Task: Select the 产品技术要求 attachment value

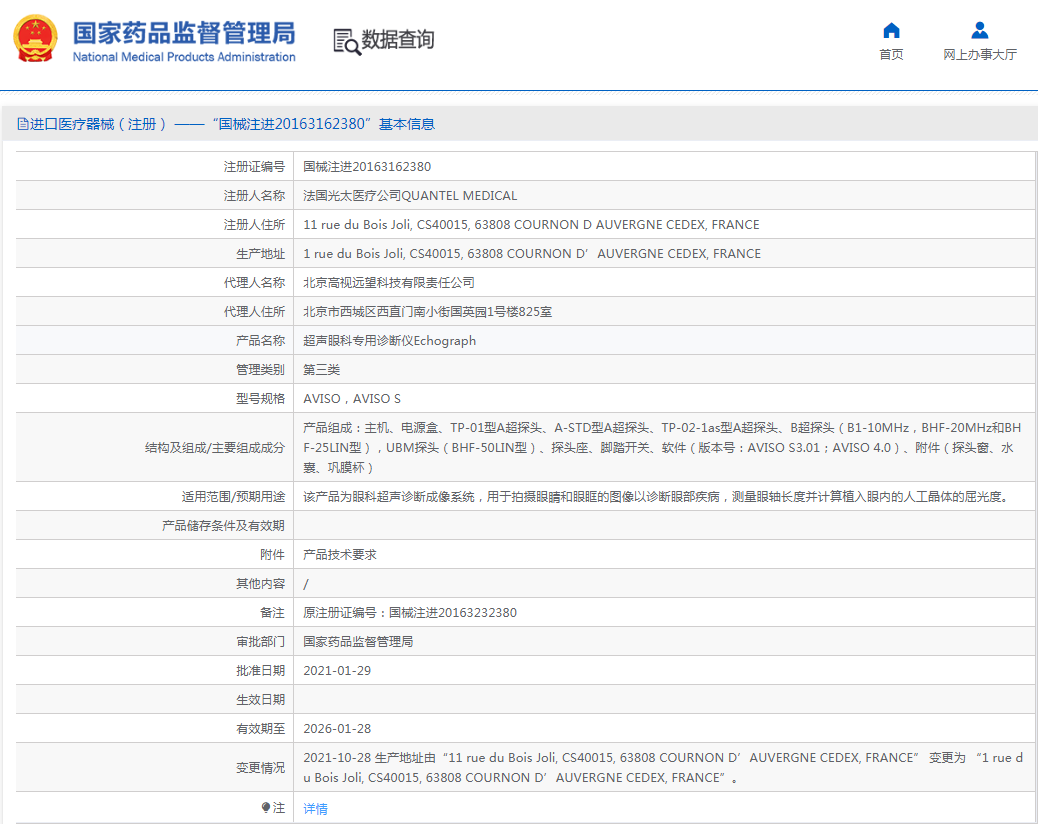Action: click(340, 555)
